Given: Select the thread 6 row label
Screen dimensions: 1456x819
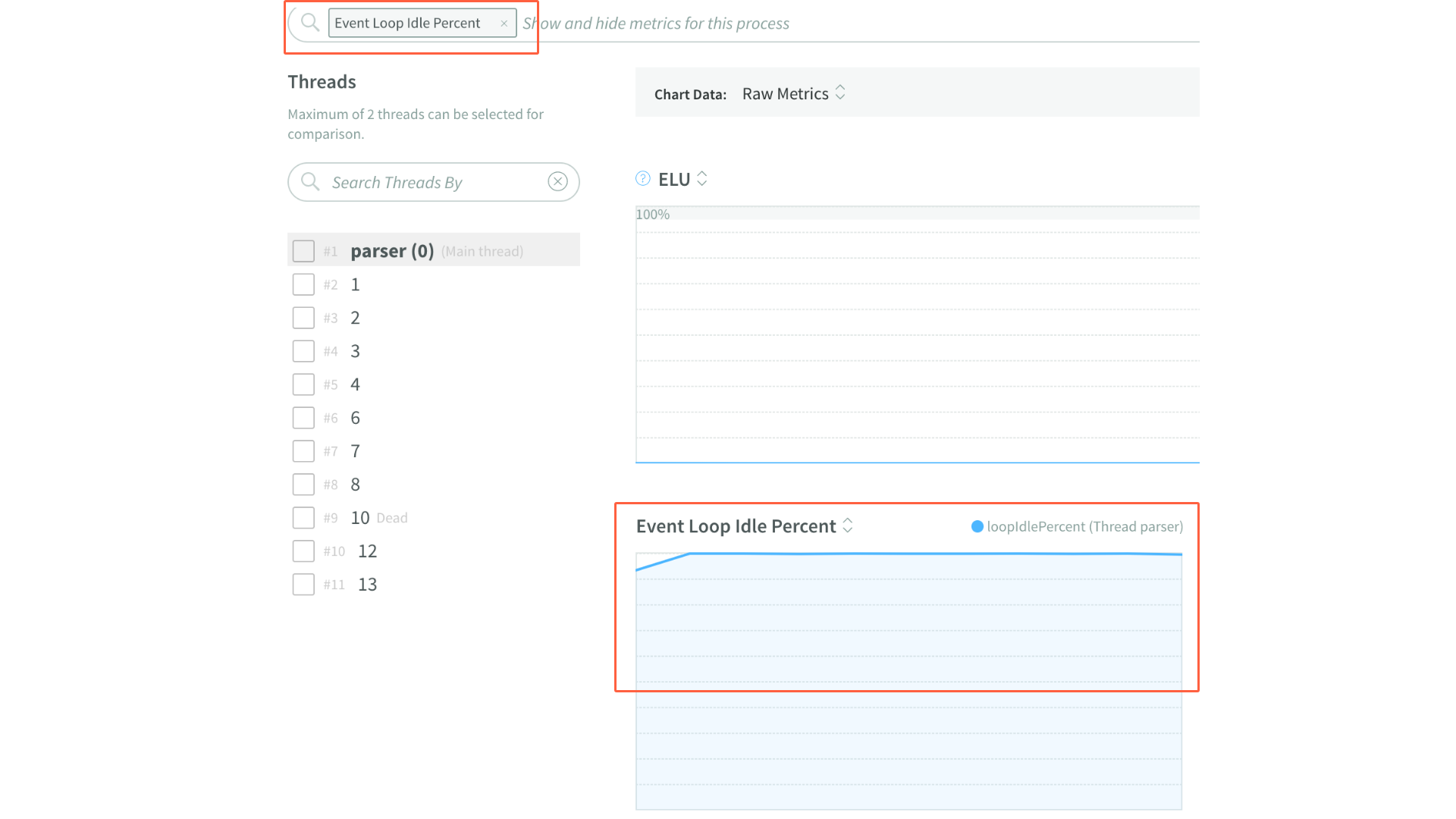Looking at the screenshot, I should [x=355, y=418].
